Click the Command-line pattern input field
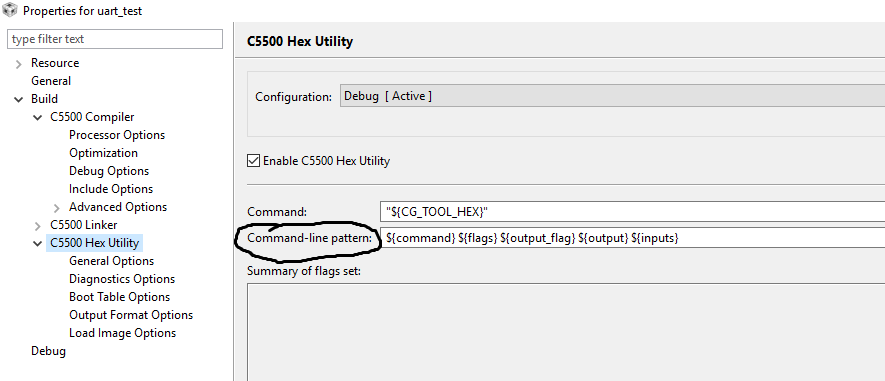This screenshot has width=885, height=381. (x=633, y=238)
